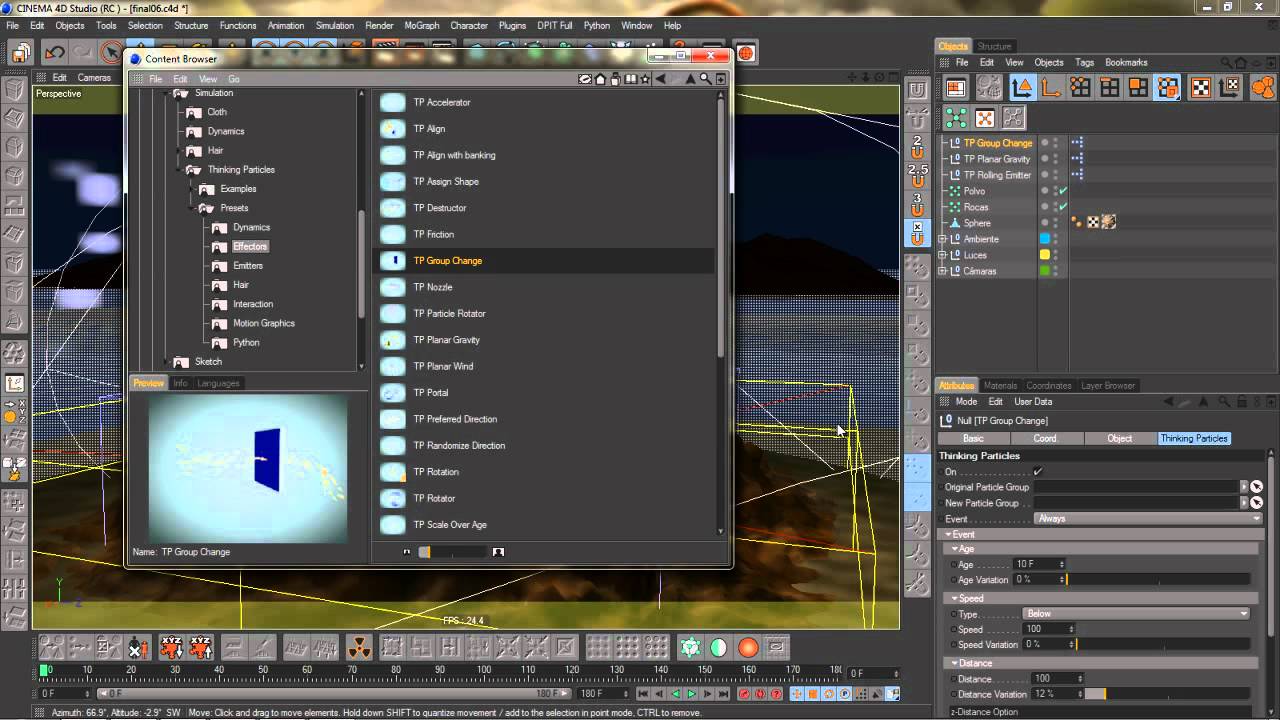This screenshot has height=720, width=1280.
Task: Collapse the Distance section in Attributes
Action: (957, 663)
